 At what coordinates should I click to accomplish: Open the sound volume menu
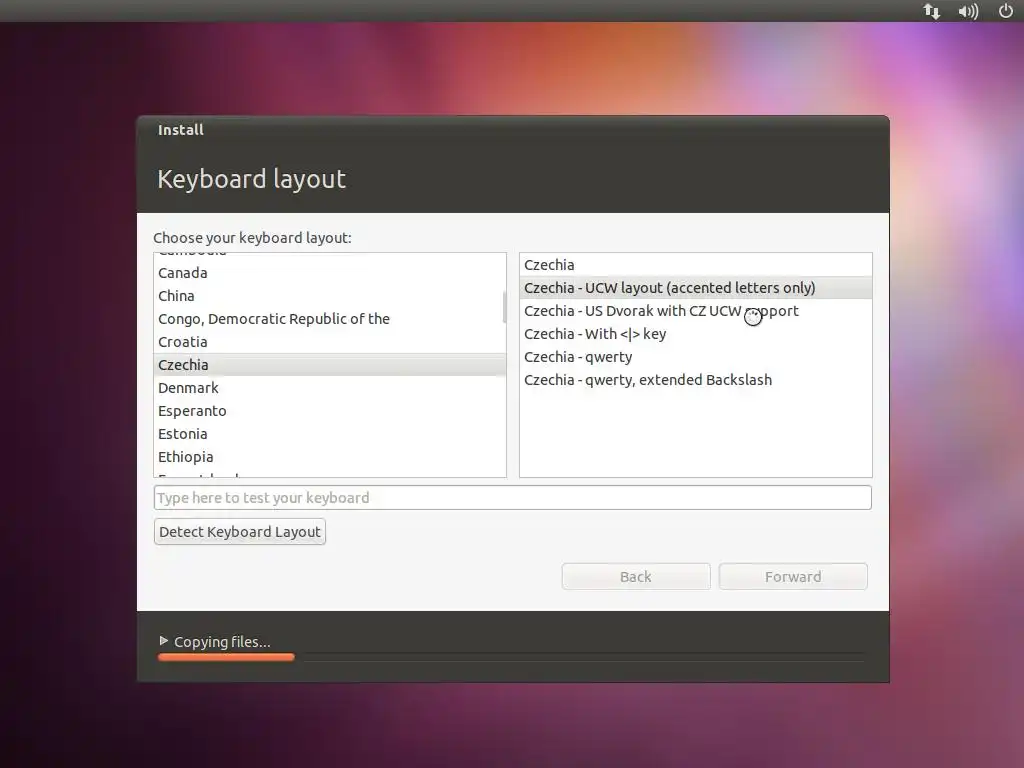[968, 11]
